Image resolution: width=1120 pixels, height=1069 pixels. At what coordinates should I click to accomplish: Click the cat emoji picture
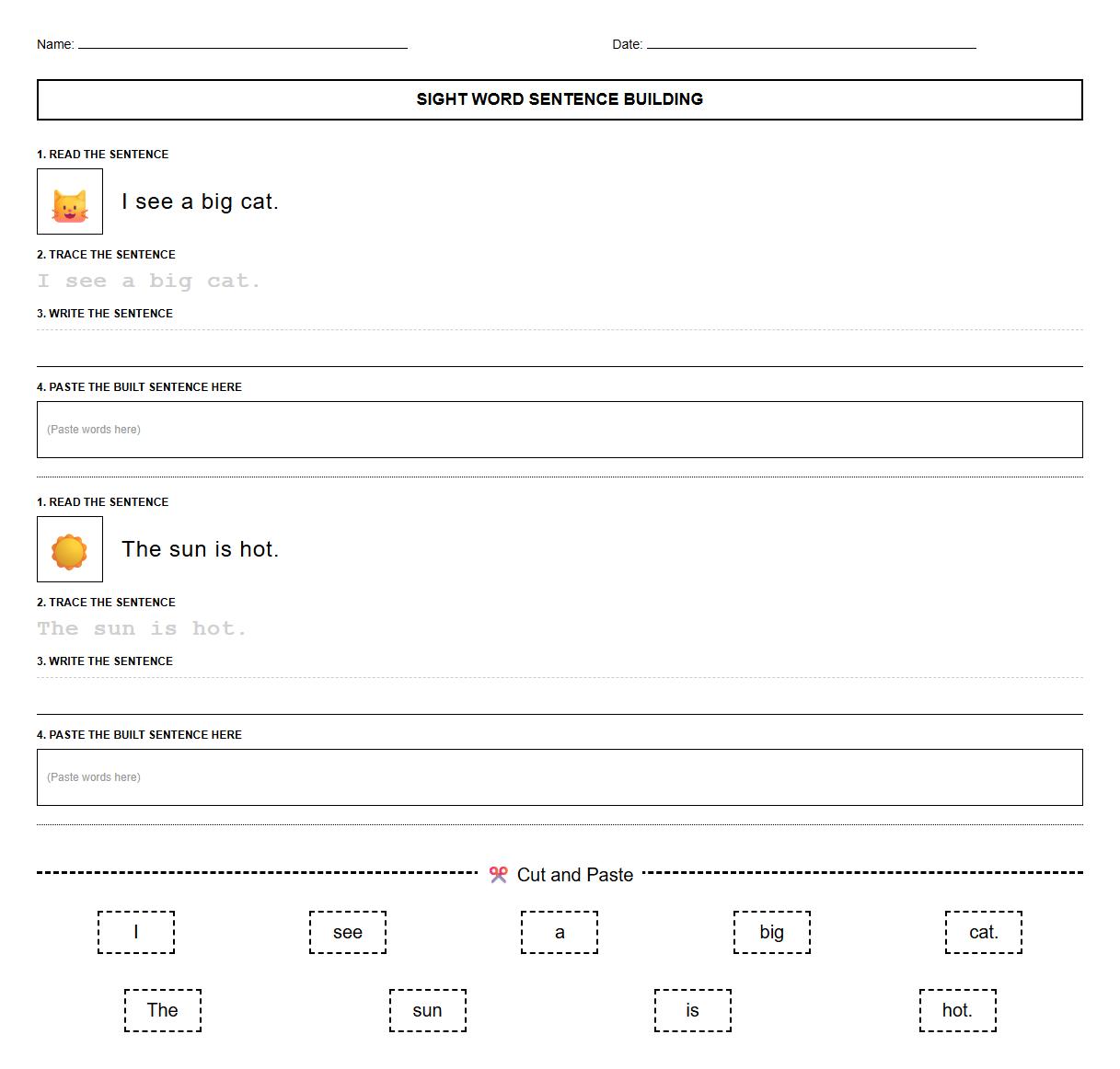(68, 201)
